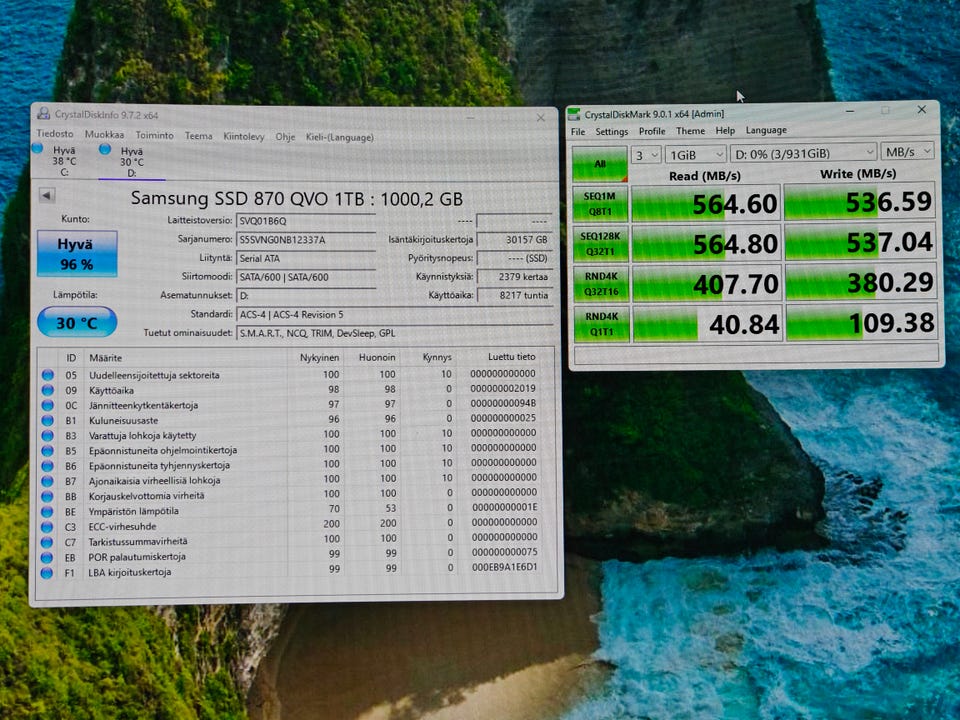
Task: Click the power-on hours value 8217 tuntia
Action: point(515,295)
